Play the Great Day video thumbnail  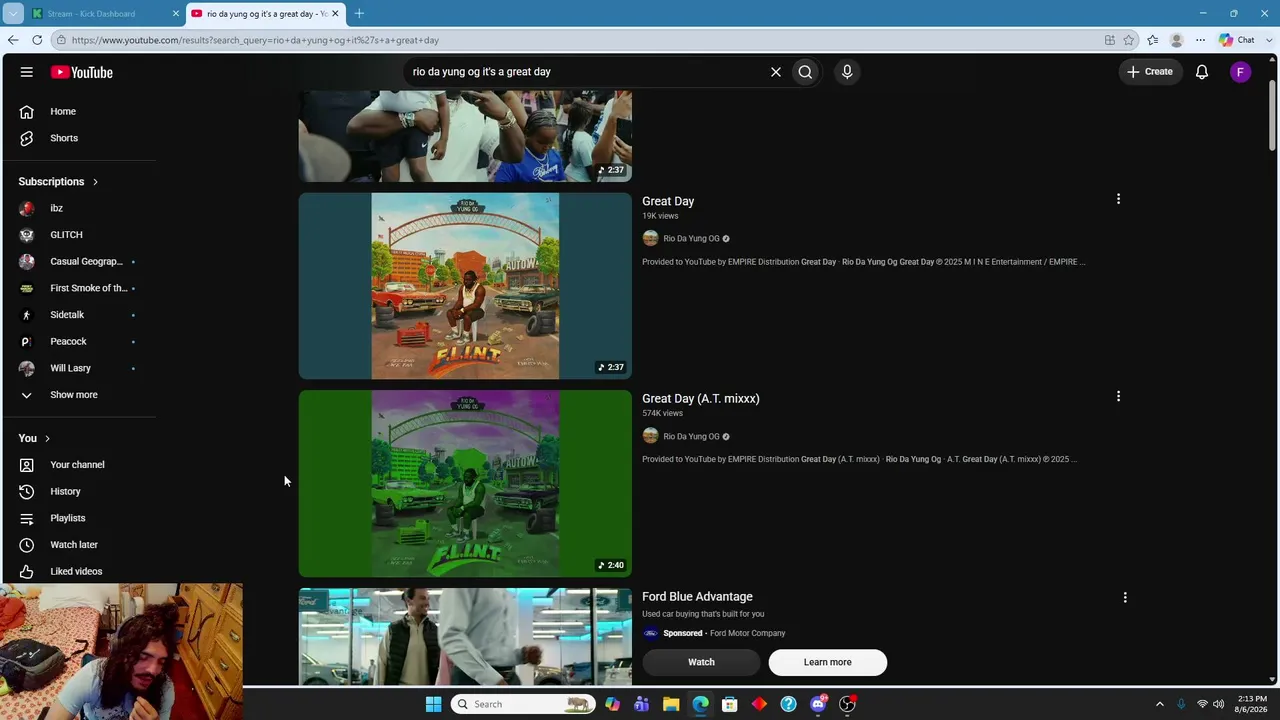tap(465, 286)
